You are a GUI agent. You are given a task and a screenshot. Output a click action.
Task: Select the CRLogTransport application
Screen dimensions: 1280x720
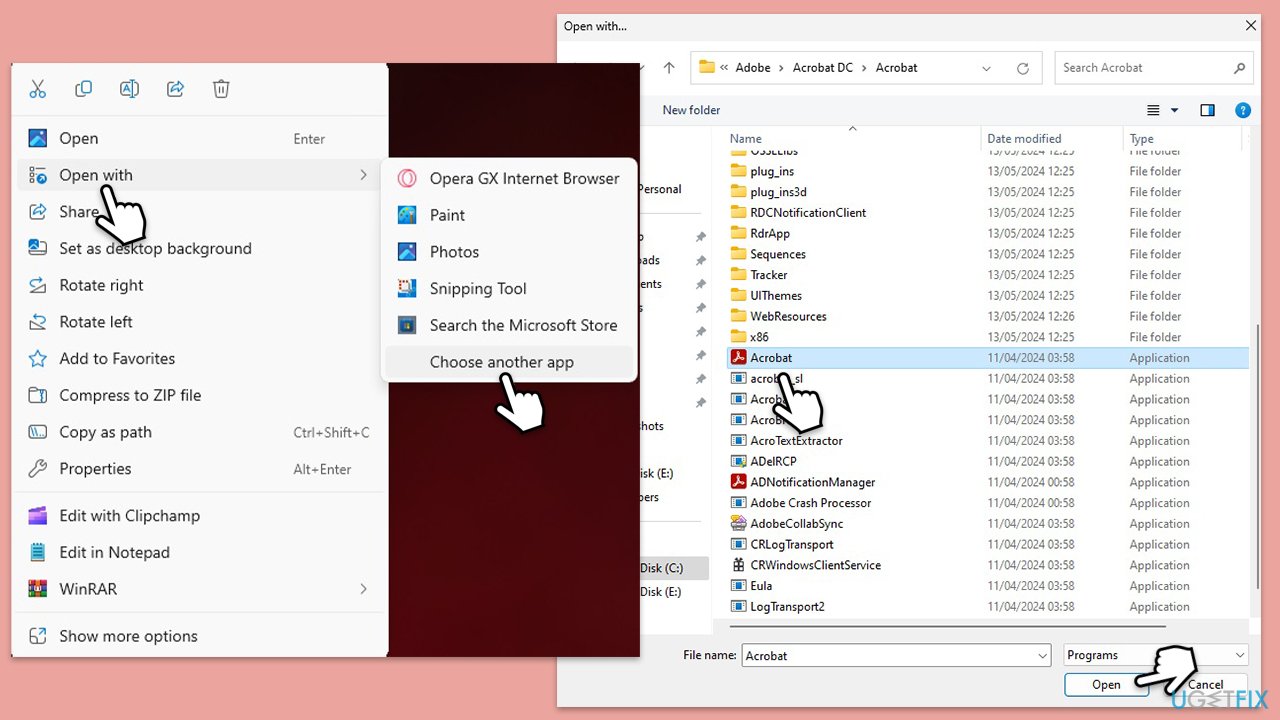(x=792, y=545)
